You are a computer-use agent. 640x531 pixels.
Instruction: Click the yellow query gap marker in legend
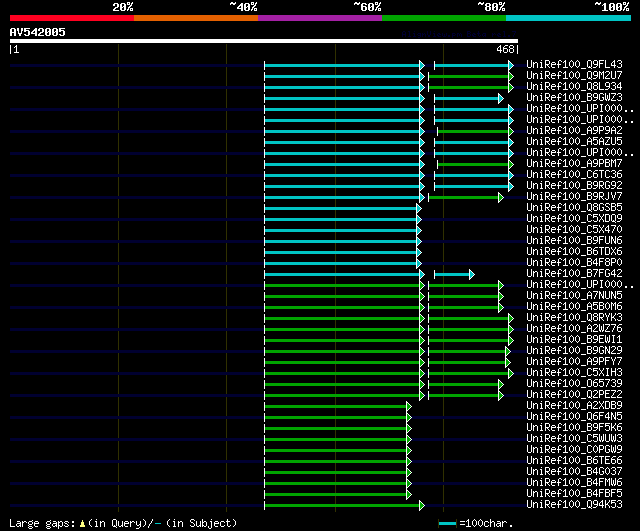click(x=82, y=523)
